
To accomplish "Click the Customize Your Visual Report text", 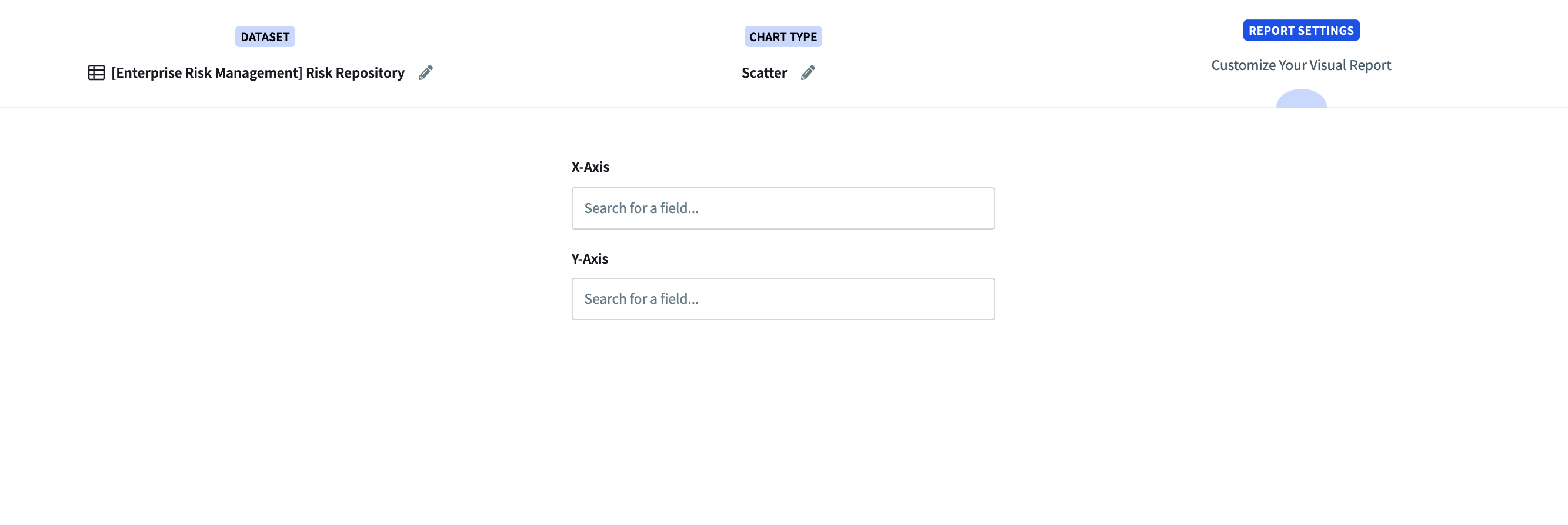I will click(1301, 65).
